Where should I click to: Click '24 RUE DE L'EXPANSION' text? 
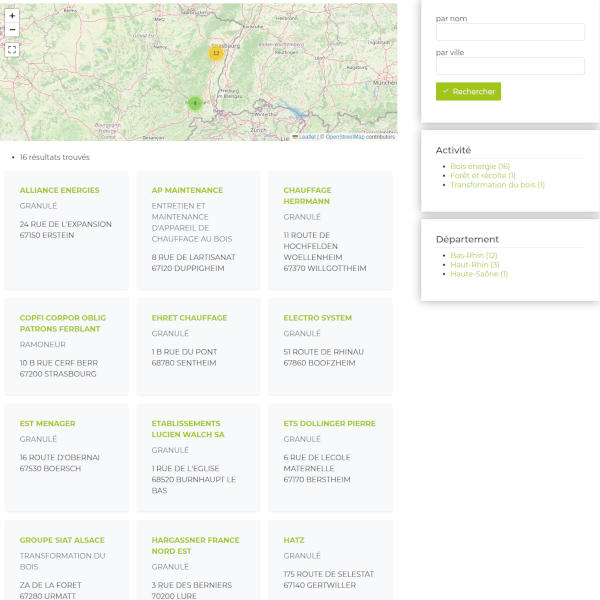pos(65,224)
